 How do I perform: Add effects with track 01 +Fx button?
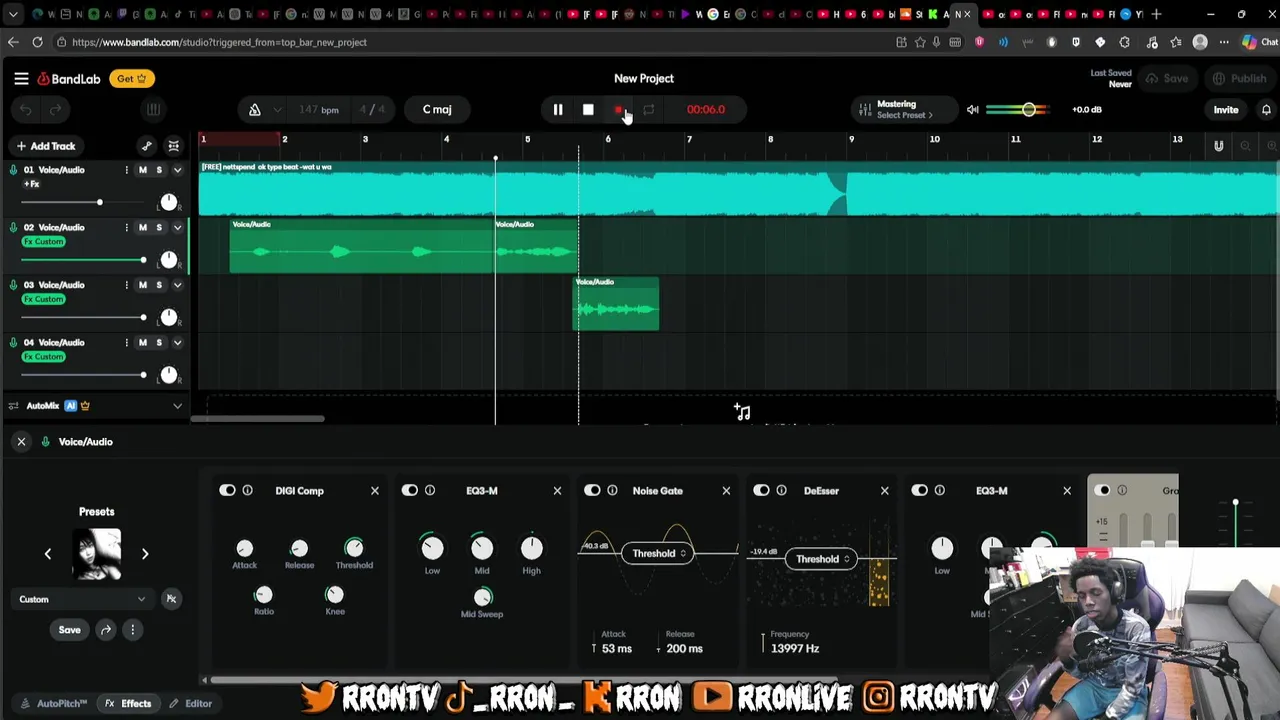[32, 184]
